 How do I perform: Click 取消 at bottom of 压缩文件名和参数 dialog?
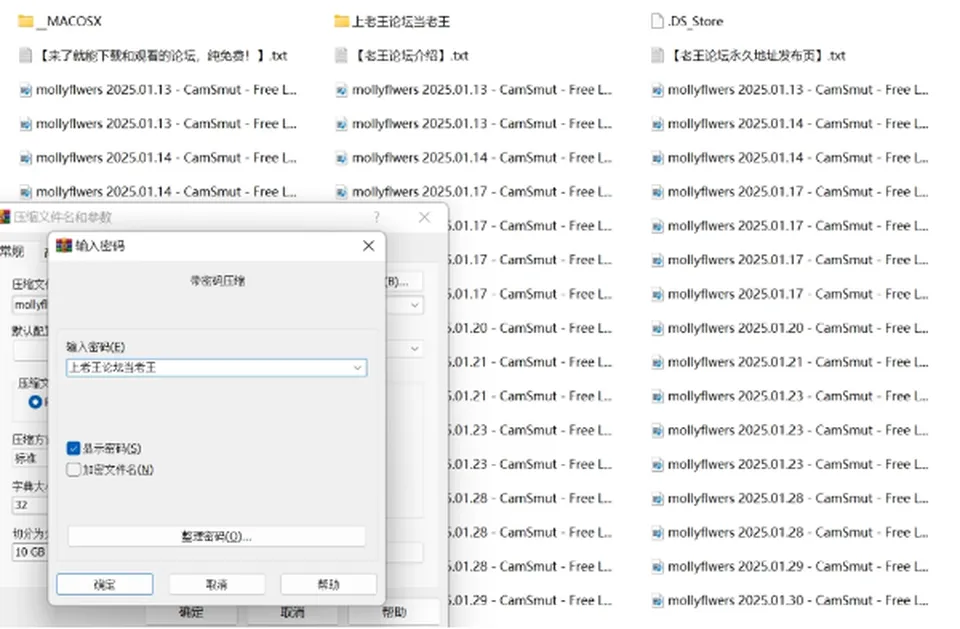point(293,612)
